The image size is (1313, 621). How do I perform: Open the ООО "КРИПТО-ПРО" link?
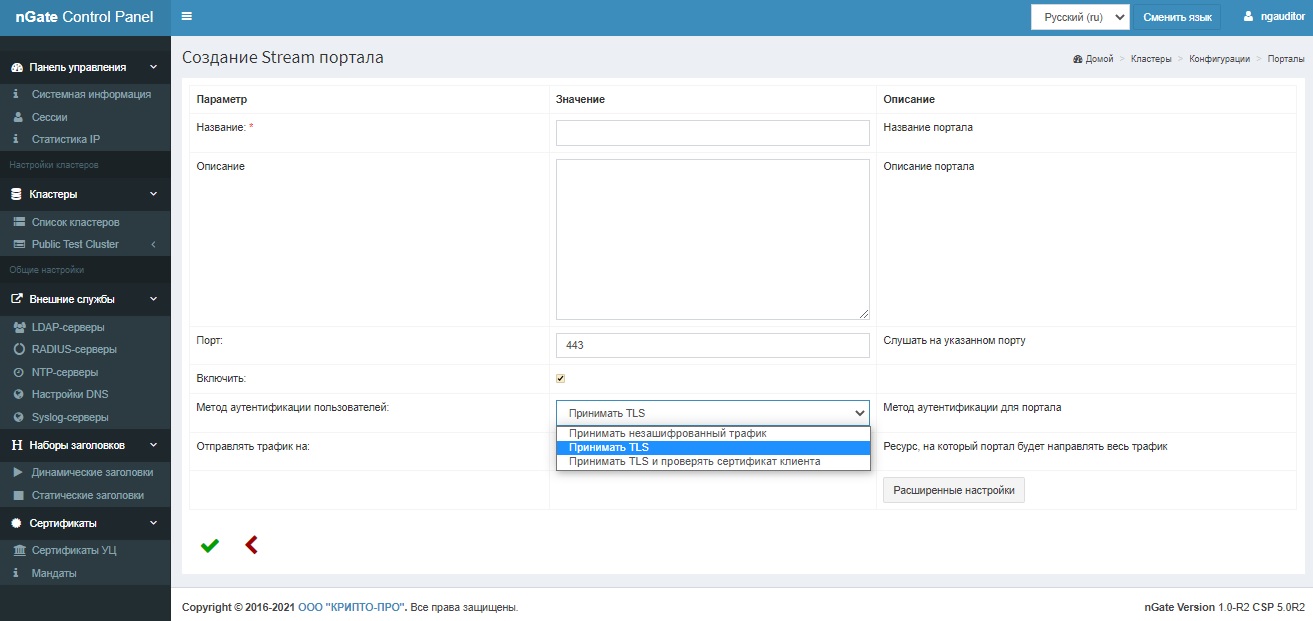[351, 607]
